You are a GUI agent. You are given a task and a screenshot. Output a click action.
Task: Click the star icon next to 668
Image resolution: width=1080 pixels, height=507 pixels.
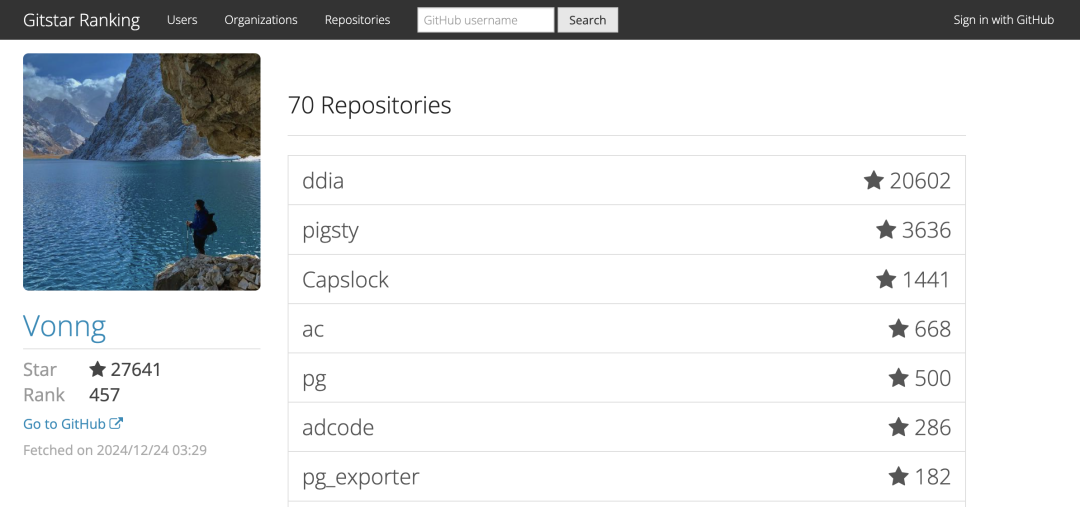(x=899, y=329)
